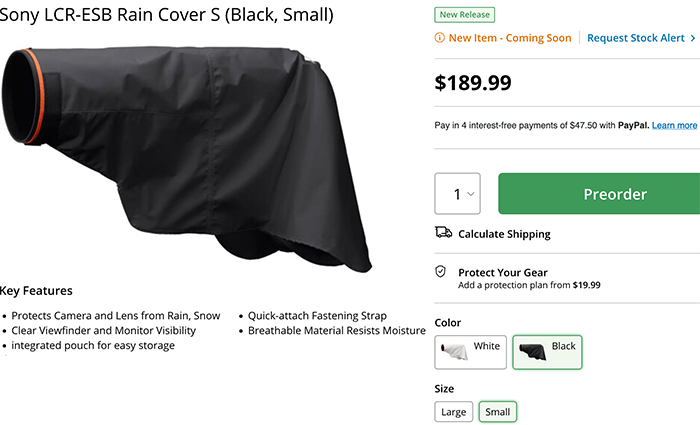Click the Request Stock Alert link text
Screen dimensions: 700x425
636,38
